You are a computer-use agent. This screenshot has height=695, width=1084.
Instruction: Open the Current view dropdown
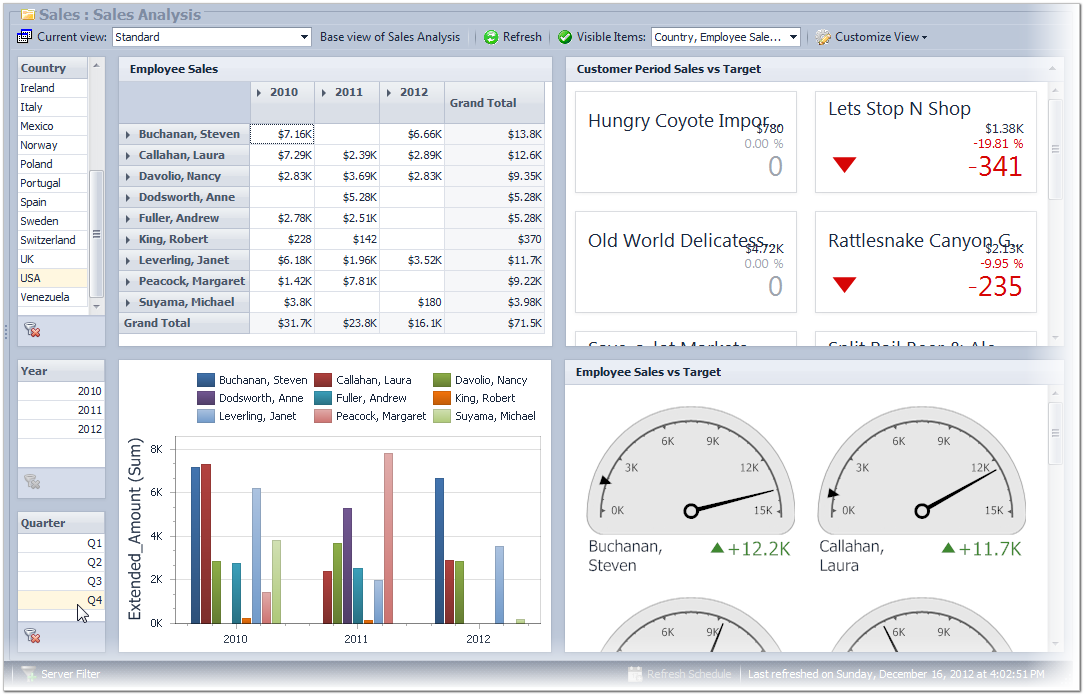[305, 37]
